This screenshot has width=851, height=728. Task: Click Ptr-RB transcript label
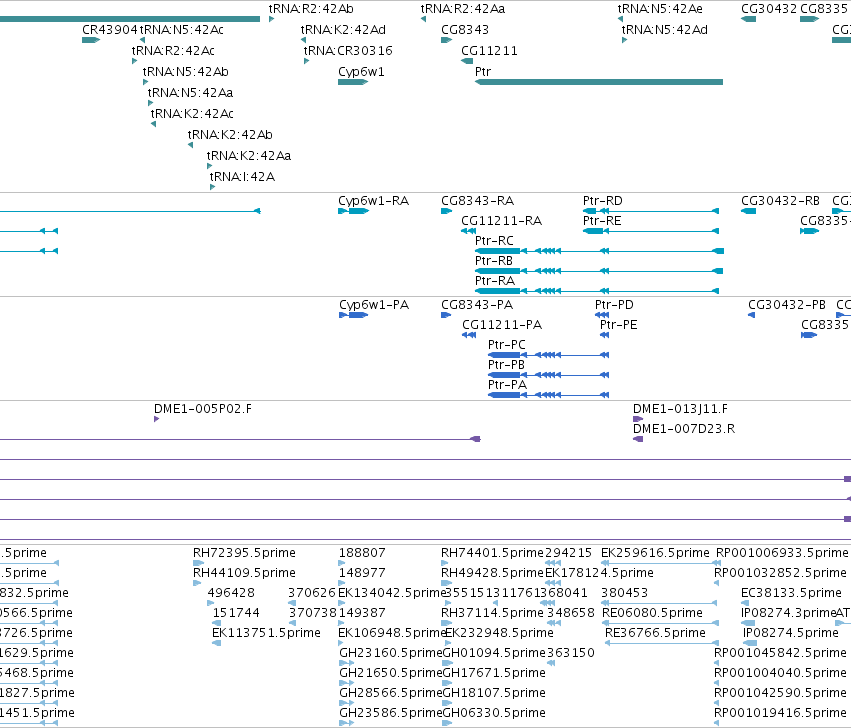493,261
